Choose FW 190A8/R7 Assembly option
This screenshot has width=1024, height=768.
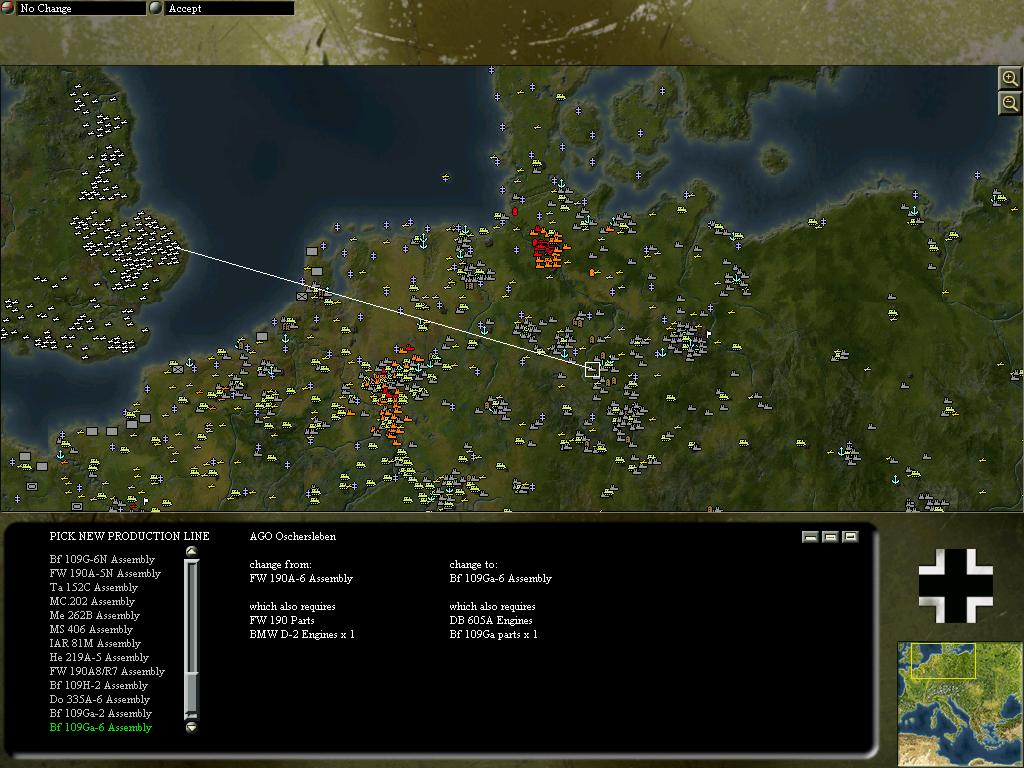coord(107,671)
